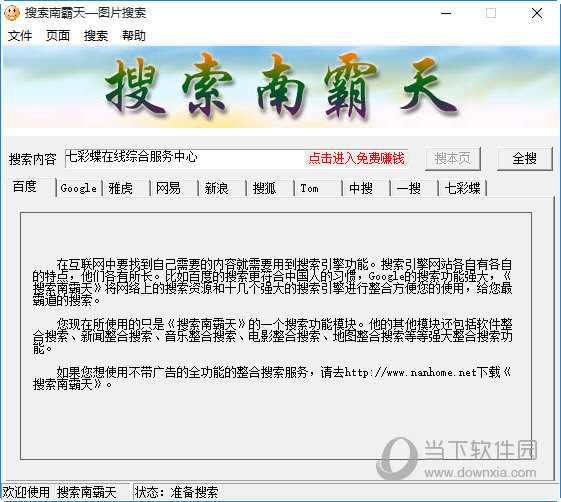The width and height of the screenshot is (561, 502).
Task: Click the 欢迎使用 搜索南霸天 status text
Action: tap(59, 493)
